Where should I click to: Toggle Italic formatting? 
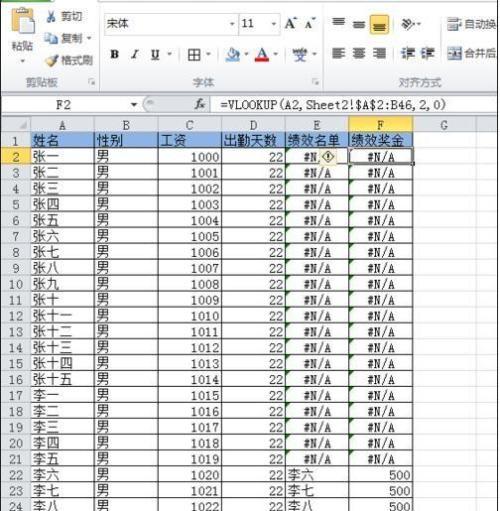pos(135,54)
